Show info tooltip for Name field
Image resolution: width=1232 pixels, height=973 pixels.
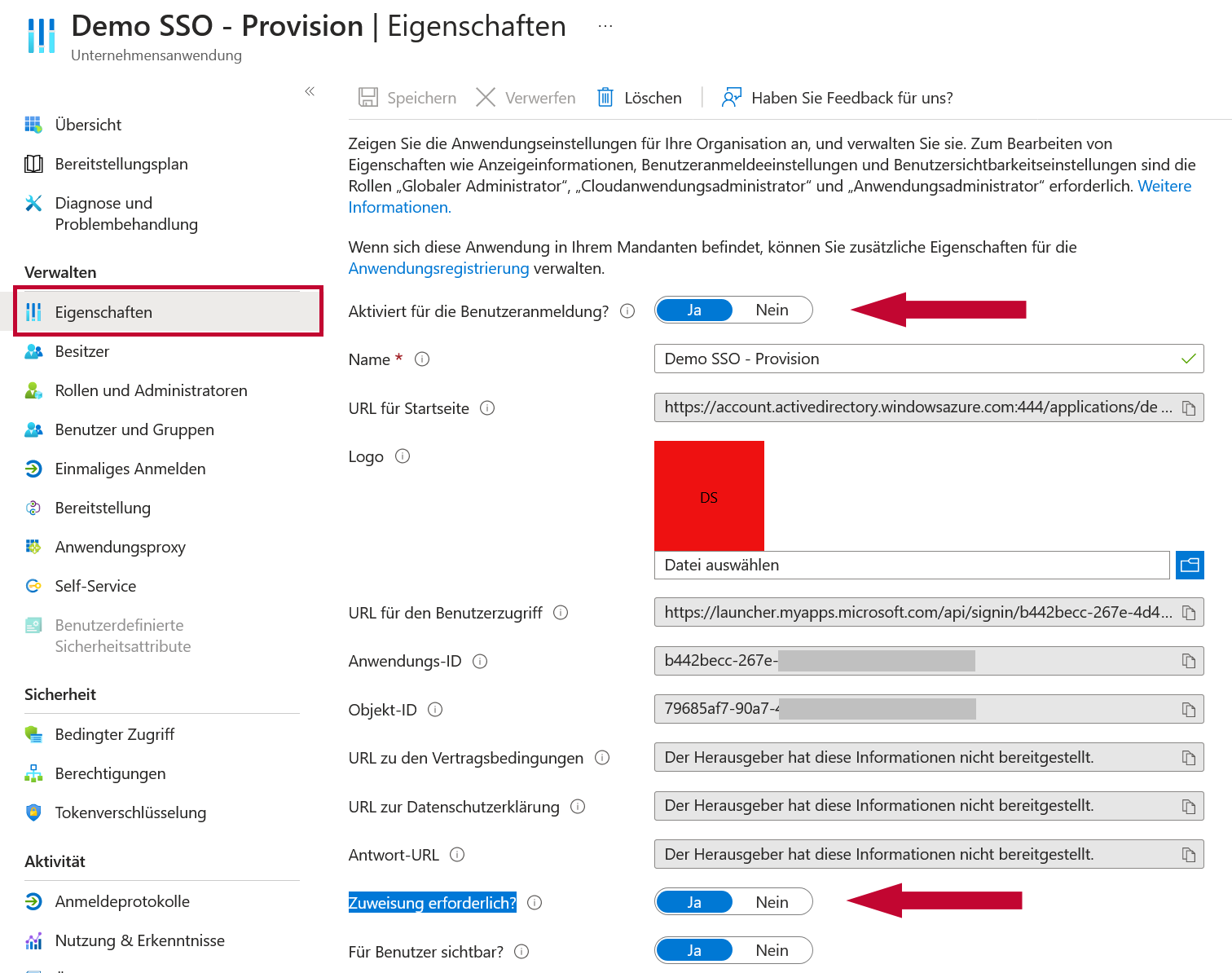tap(422, 359)
